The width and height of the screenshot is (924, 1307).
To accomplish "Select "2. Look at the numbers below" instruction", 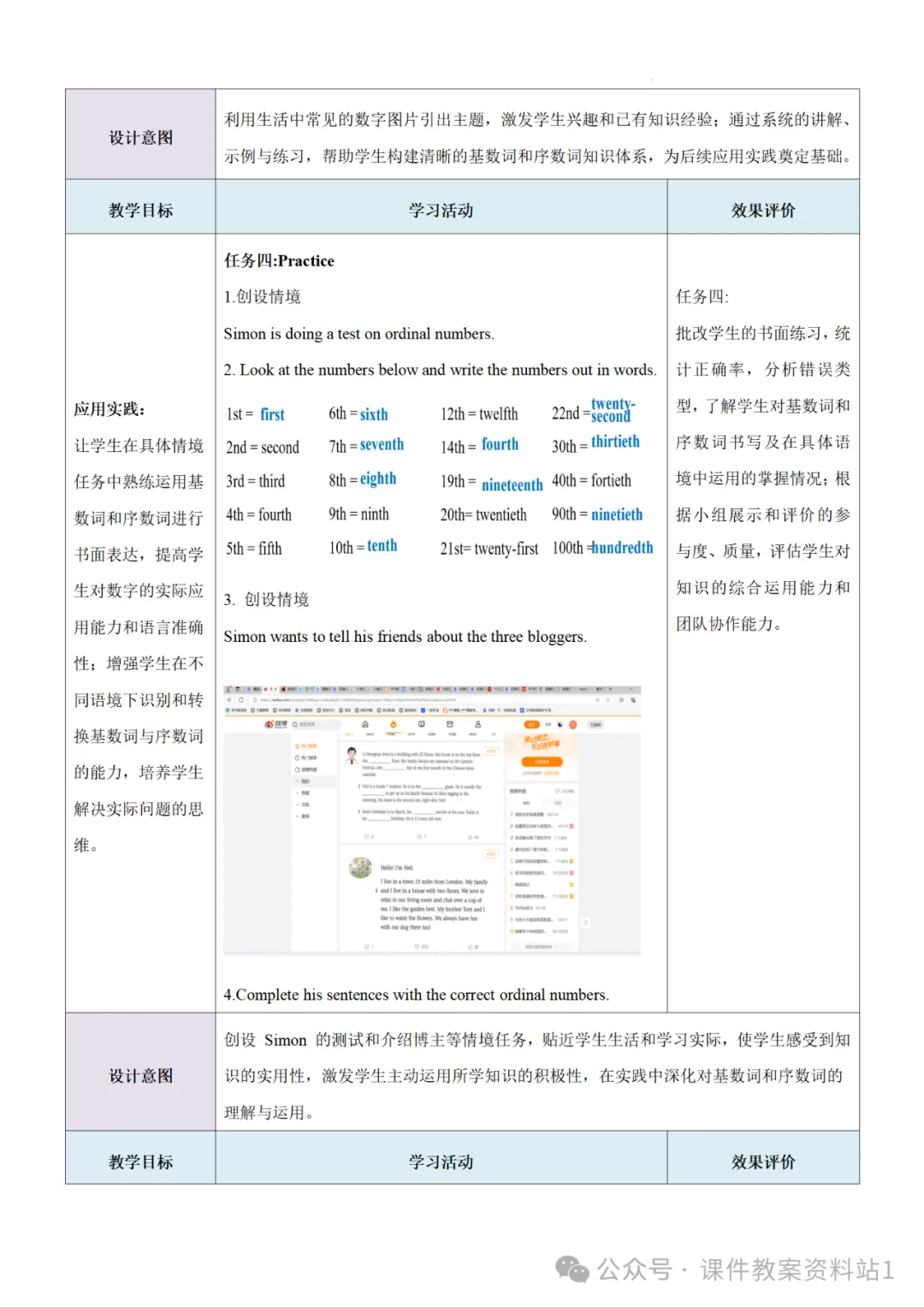I will tap(441, 370).
